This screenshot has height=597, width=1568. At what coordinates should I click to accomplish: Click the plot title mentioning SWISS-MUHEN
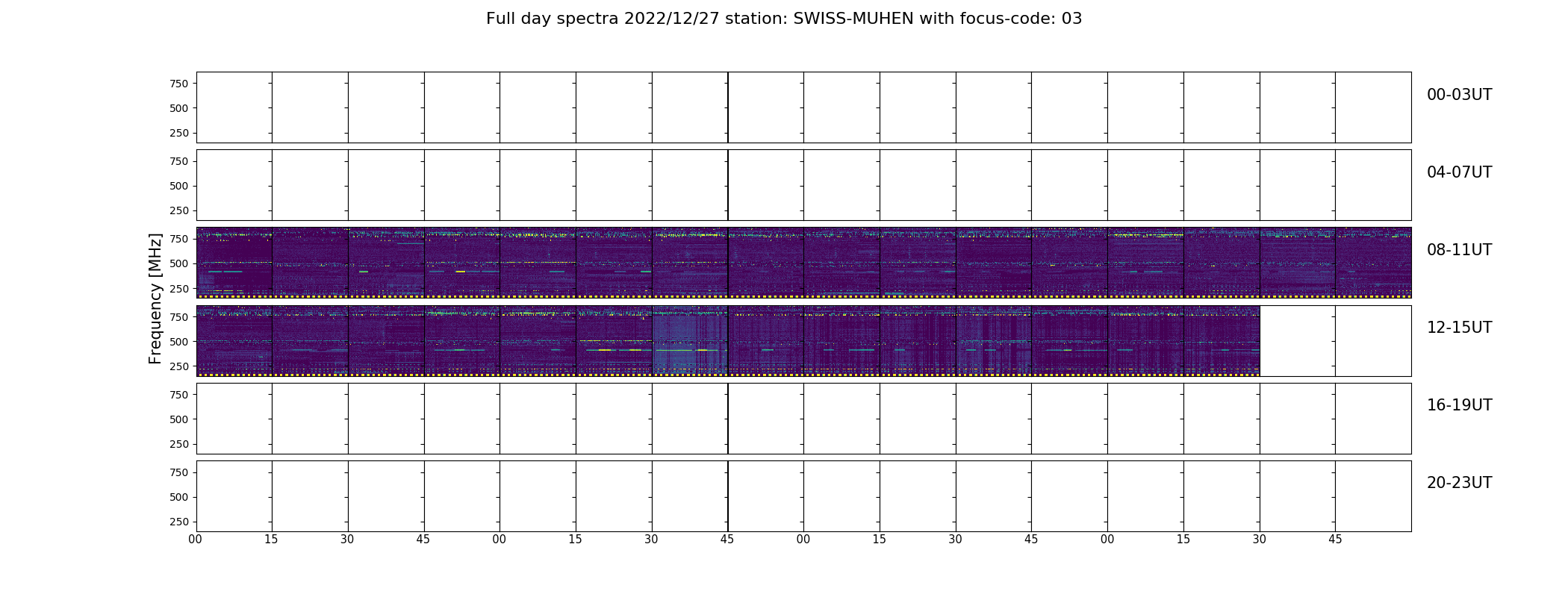(x=784, y=19)
